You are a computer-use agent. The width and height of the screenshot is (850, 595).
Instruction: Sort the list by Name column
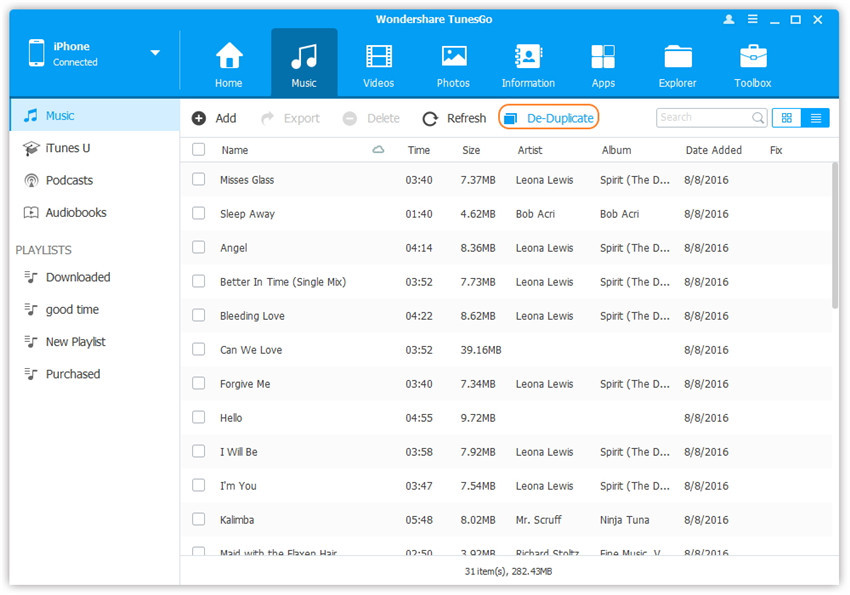pos(235,150)
